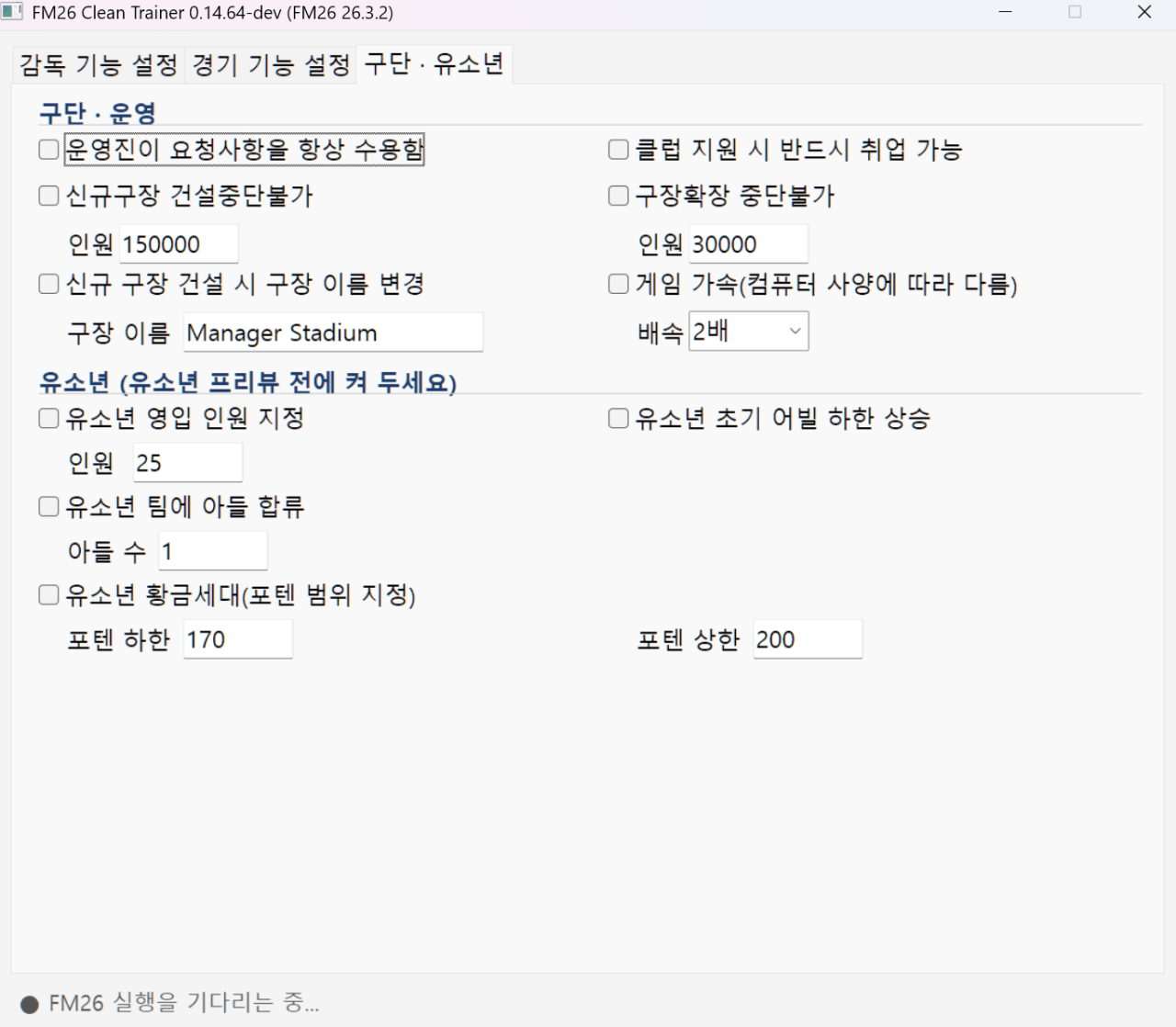This screenshot has height=1027, width=1176.
Task: Open the 배속 2배 speed dropdown
Action: [749, 332]
